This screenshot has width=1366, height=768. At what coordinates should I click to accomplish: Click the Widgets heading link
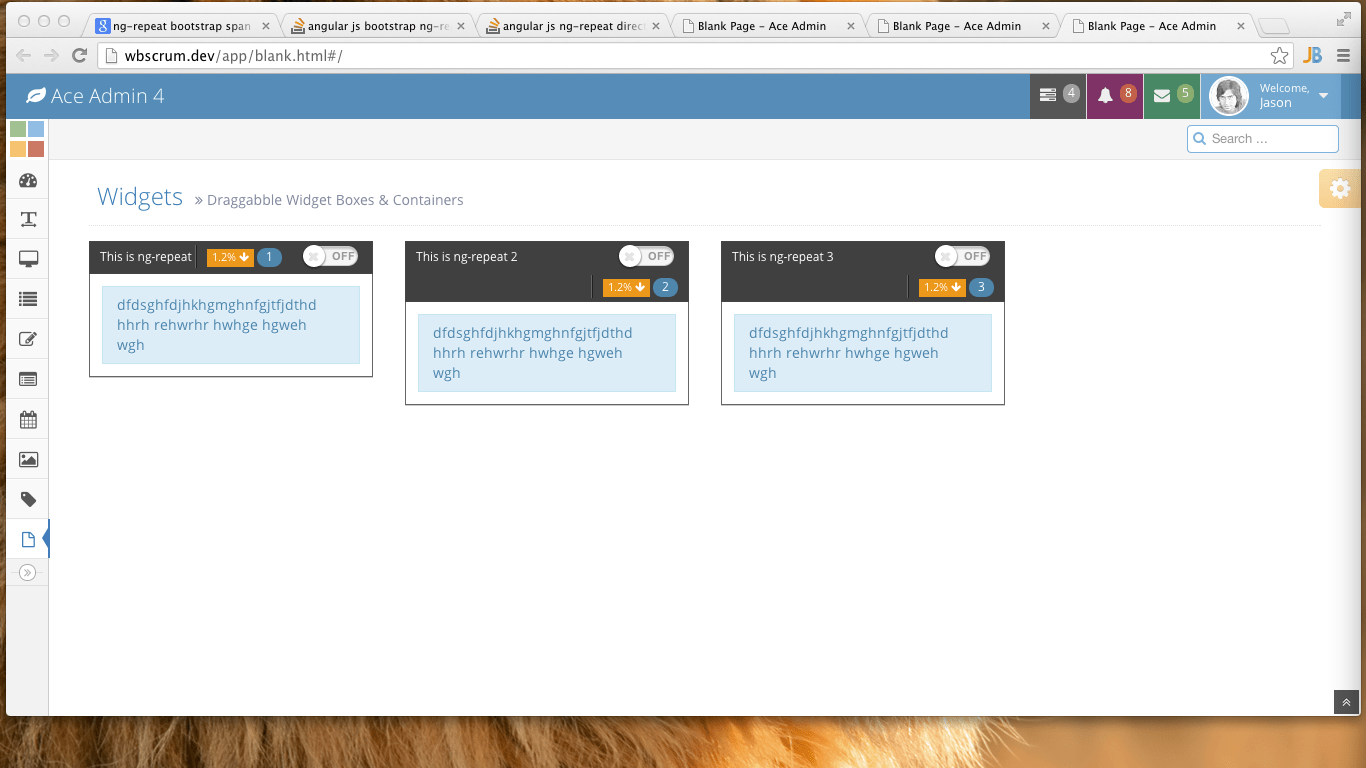[x=139, y=197]
